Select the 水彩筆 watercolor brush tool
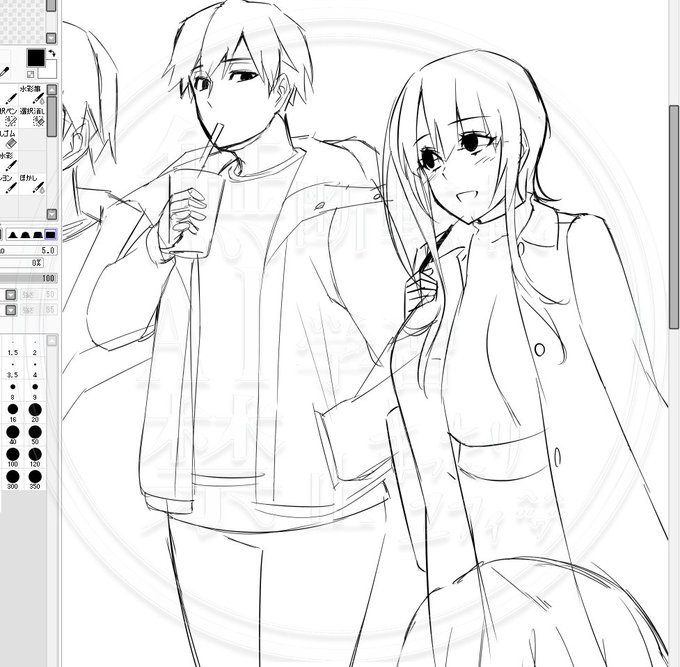Screen dimensions: 680x667 pyautogui.click(x=33, y=95)
